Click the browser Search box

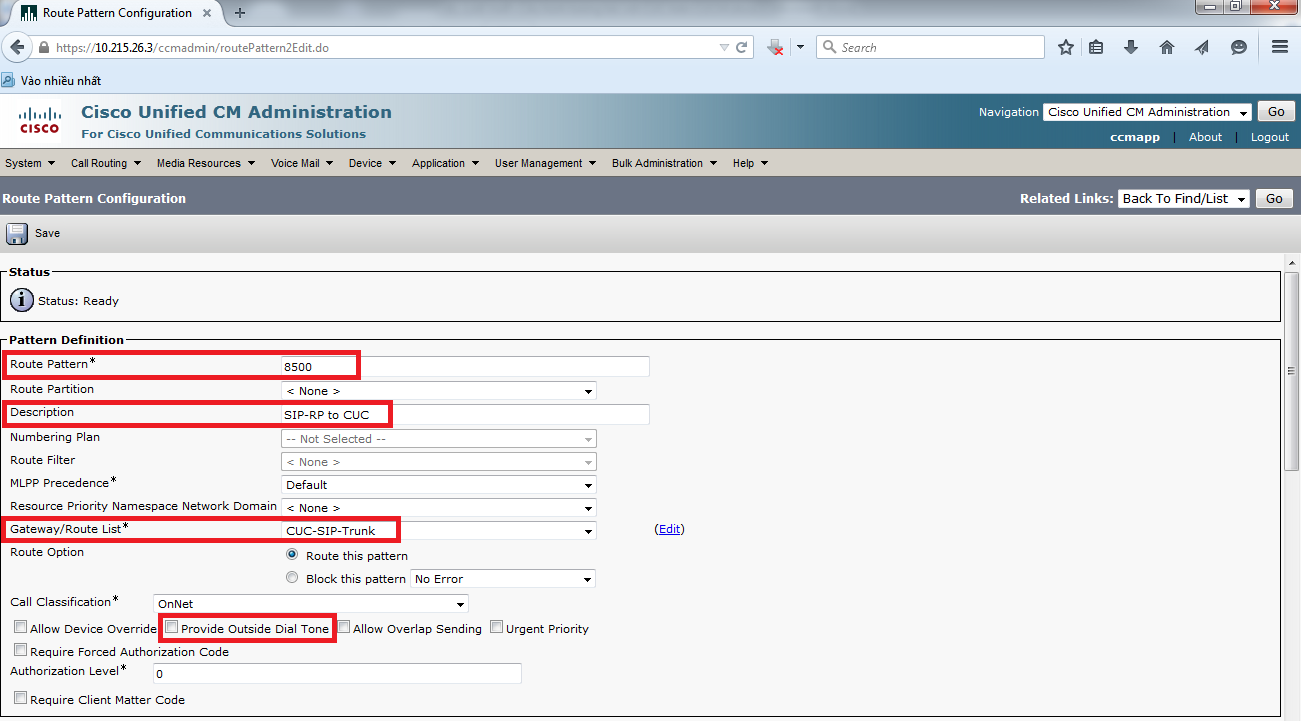point(930,47)
